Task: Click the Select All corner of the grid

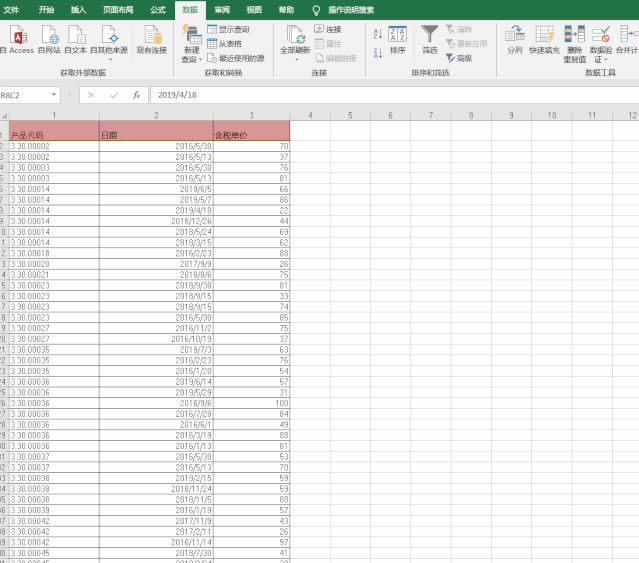Action: [x=4, y=116]
